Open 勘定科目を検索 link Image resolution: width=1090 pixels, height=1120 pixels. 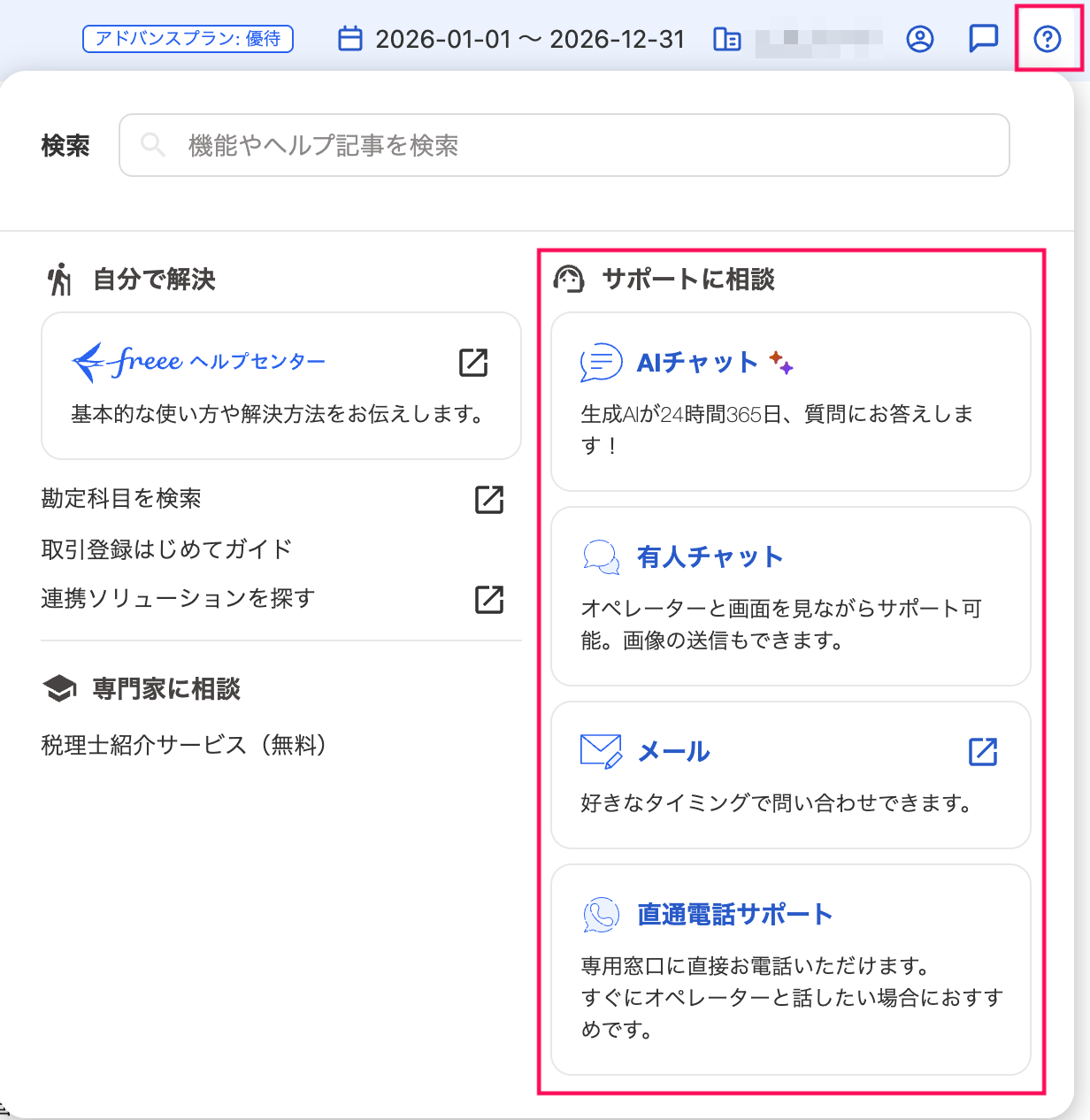[121, 499]
